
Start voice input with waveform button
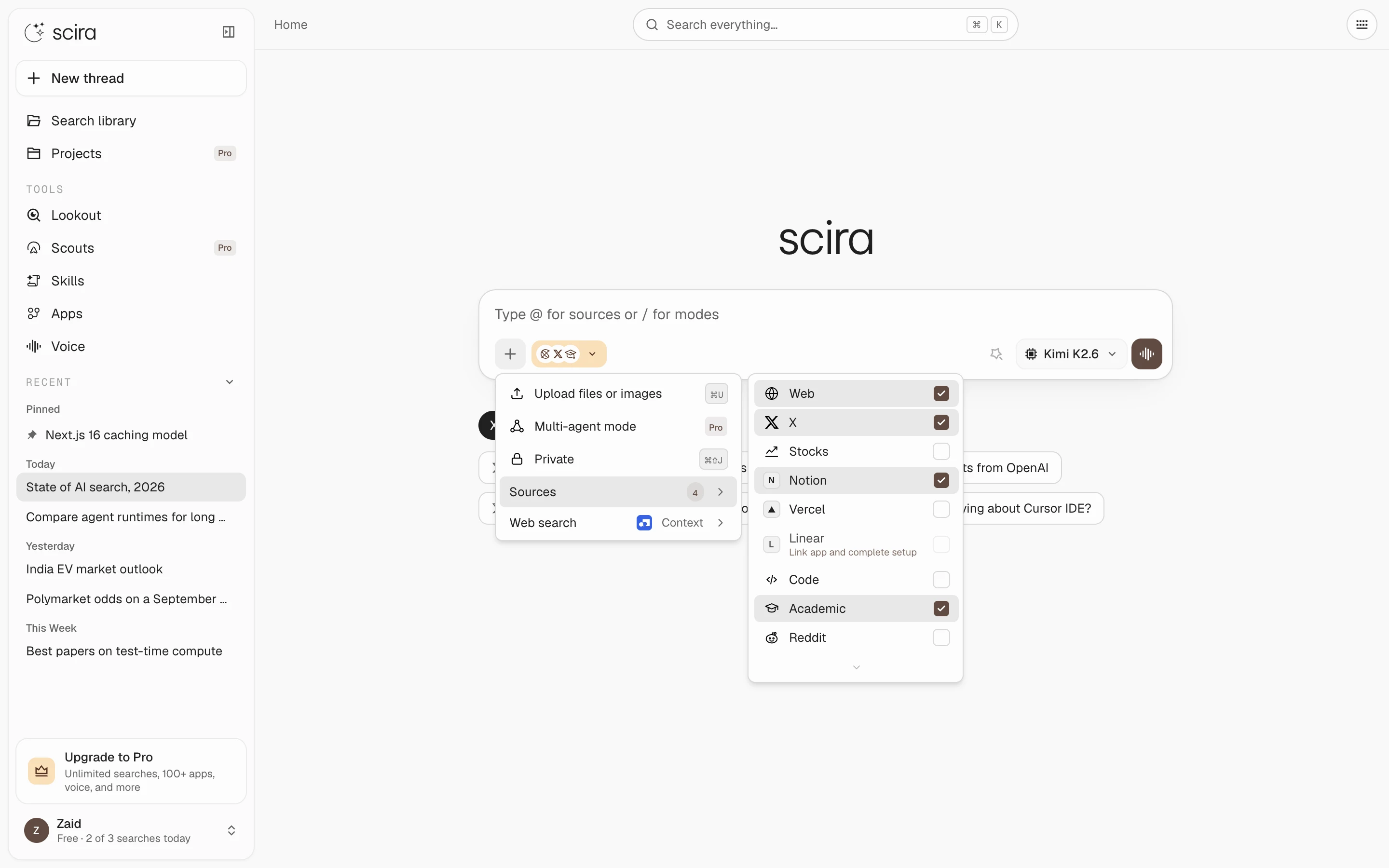(x=1147, y=353)
